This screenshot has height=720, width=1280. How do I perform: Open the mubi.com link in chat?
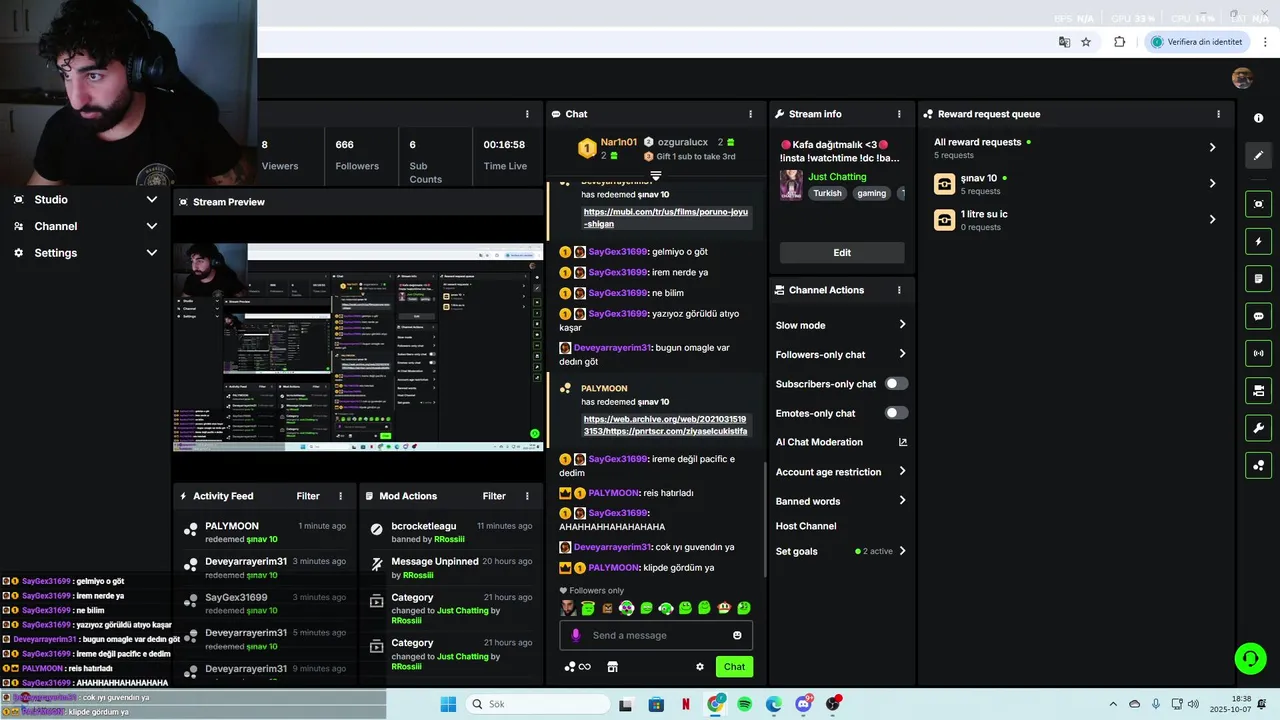666,218
